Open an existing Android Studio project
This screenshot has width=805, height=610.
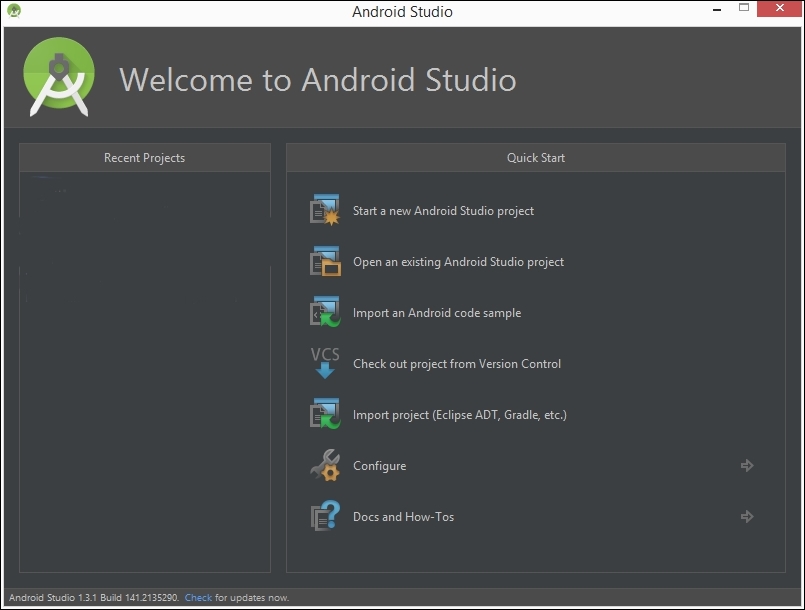point(458,262)
